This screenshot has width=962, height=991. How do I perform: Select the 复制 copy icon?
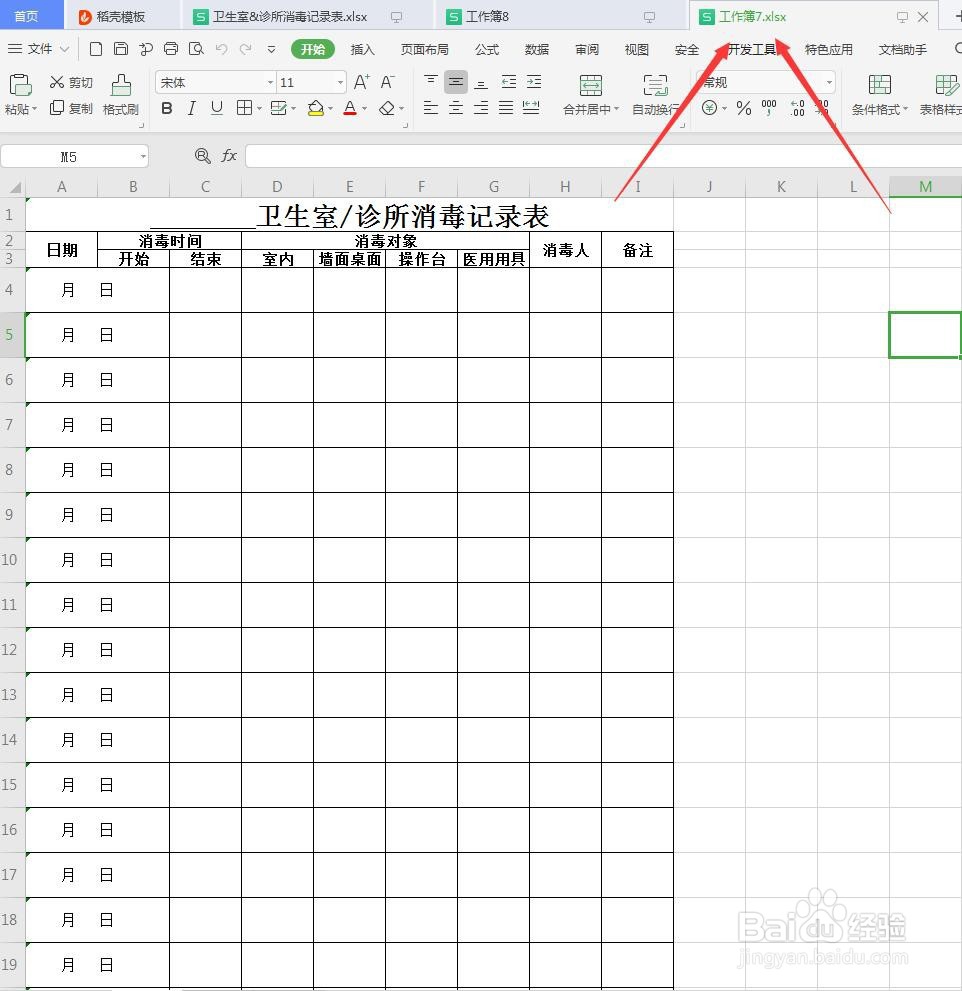pyautogui.click(x=57, y=109)
